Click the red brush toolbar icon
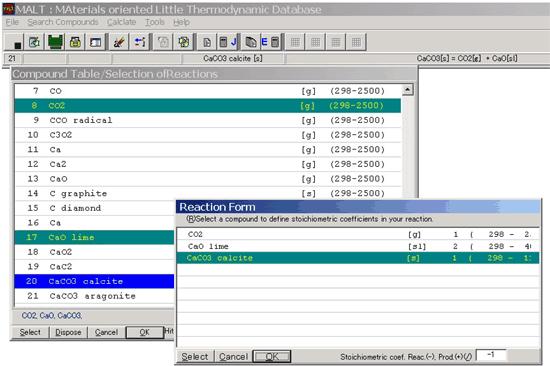This screenshot has width=550, height=366. tap(119, 42)
